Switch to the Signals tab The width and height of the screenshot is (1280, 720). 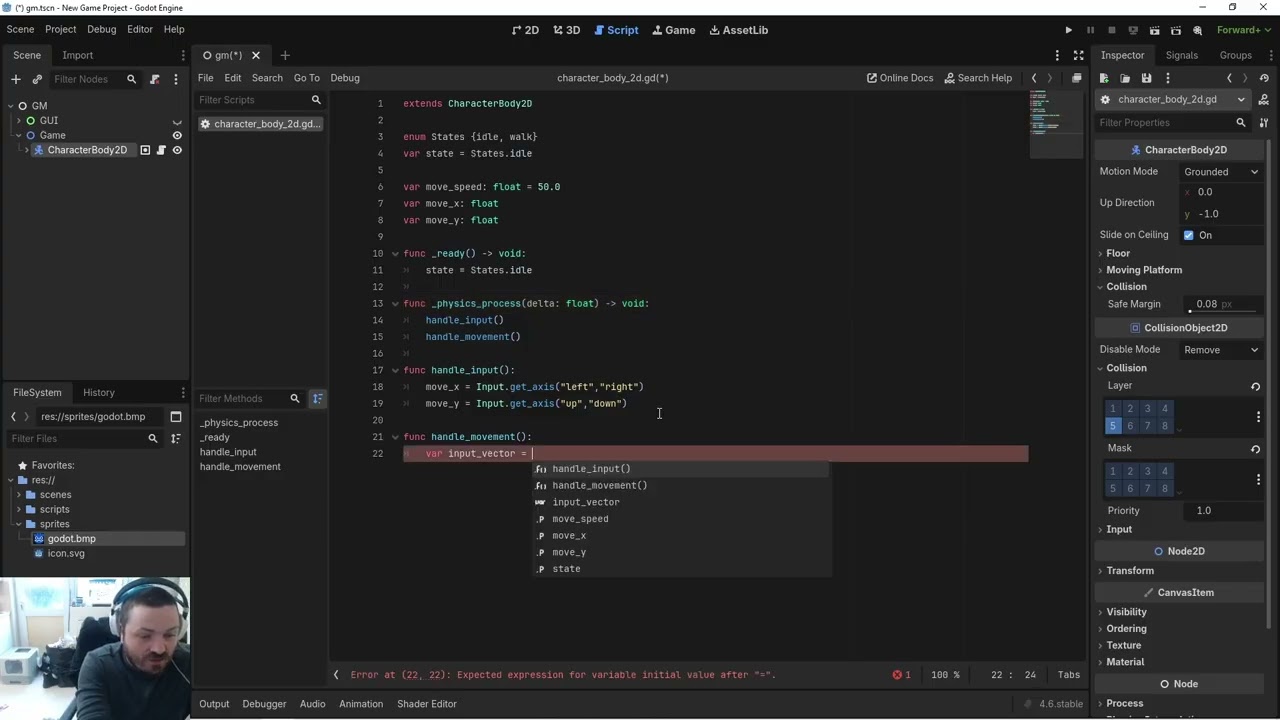click(x=1181, y=55)
